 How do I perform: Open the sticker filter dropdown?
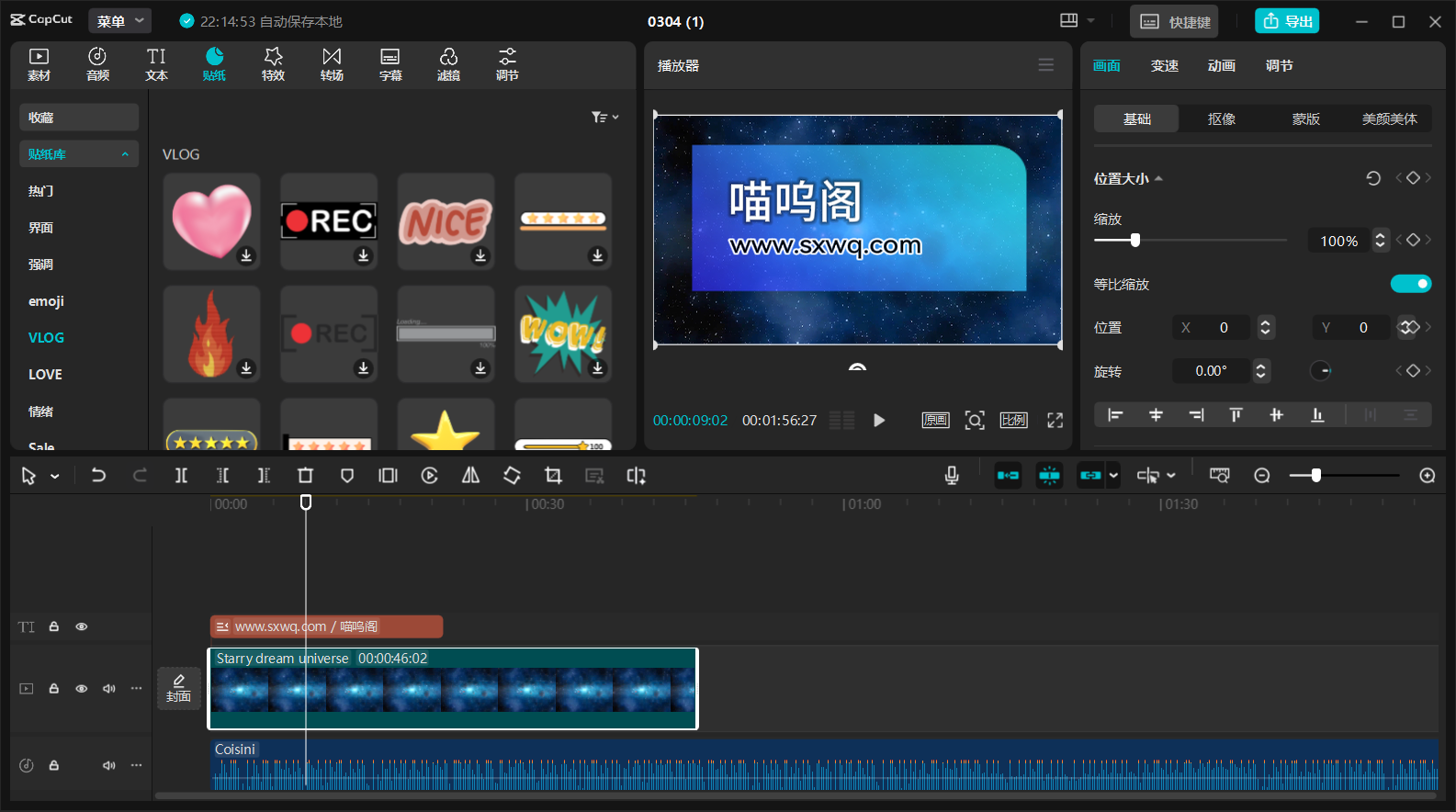tap(605, 117)
